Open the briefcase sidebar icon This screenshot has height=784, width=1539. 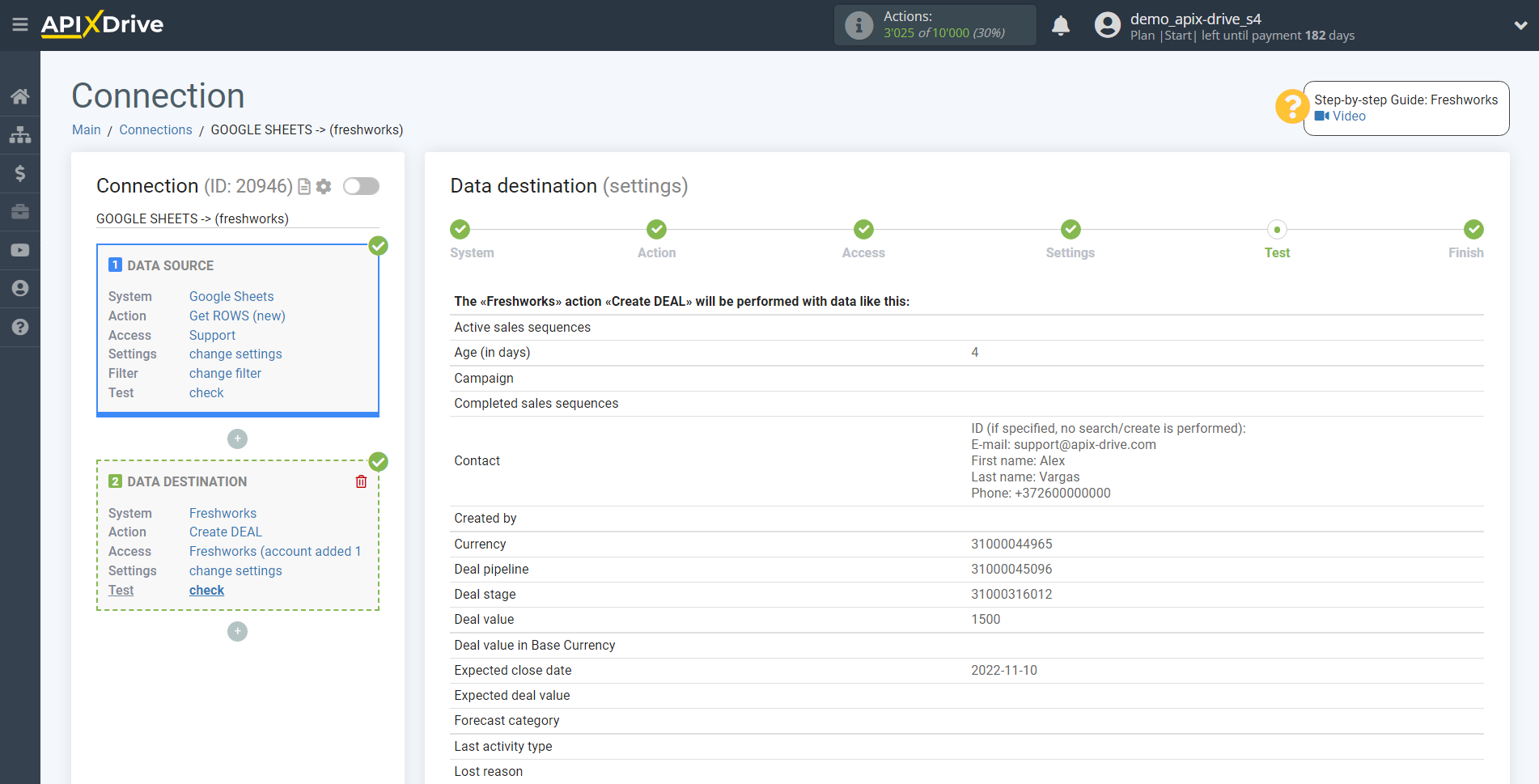(x=20, y=211)
